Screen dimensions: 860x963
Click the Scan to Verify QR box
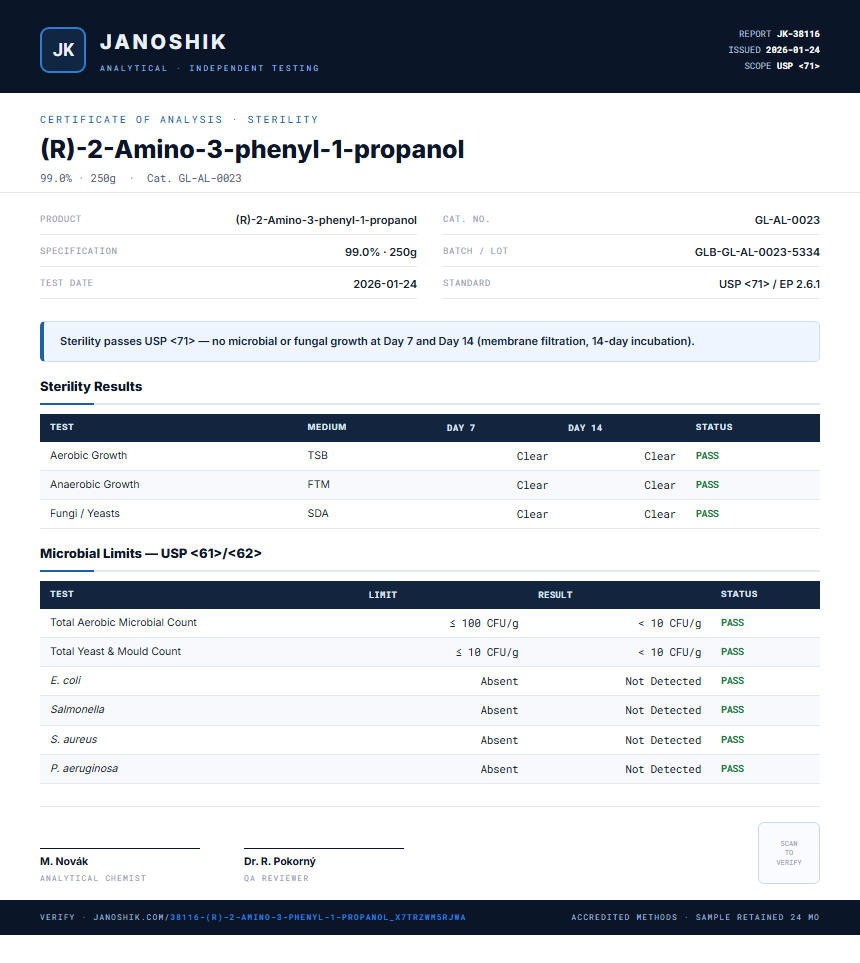pyautogui.click(x=789, y=853)
